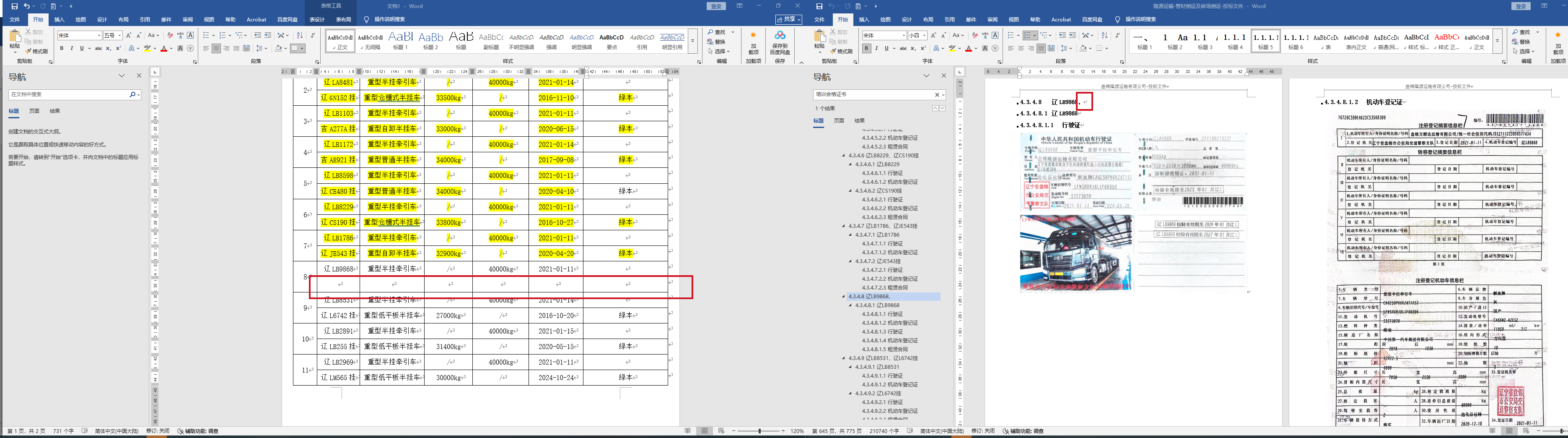Toggle justify alignment in the right Word window
Image resolution: width=1568 pixels, height=438 pixels.
click(1041, 49)
